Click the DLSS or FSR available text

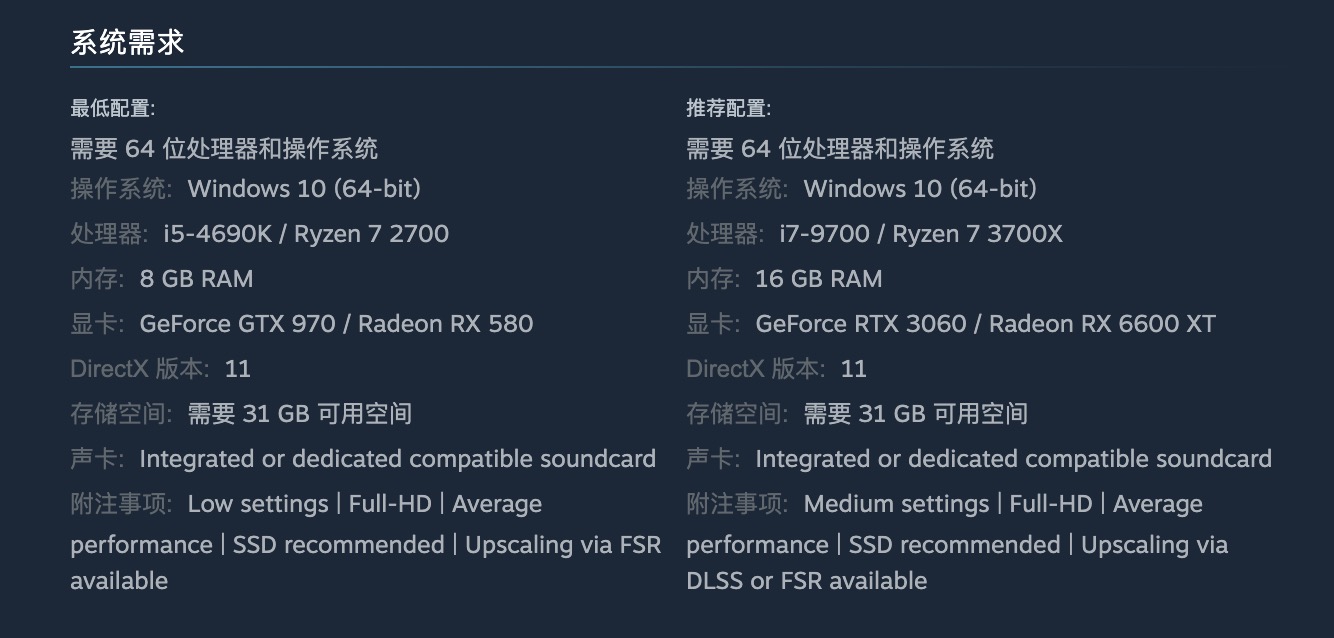[806, 581]
